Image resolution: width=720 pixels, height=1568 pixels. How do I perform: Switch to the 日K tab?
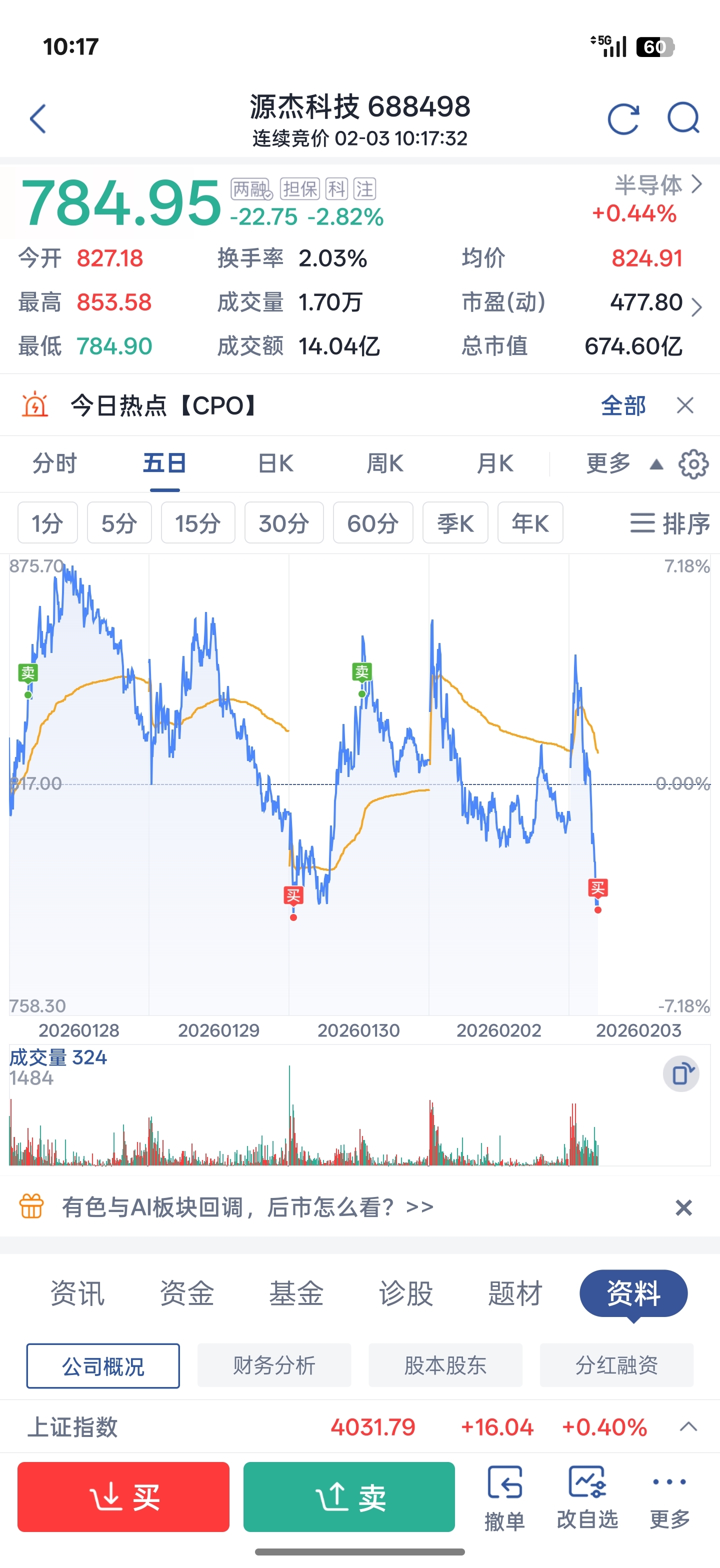tap(275, 464)
